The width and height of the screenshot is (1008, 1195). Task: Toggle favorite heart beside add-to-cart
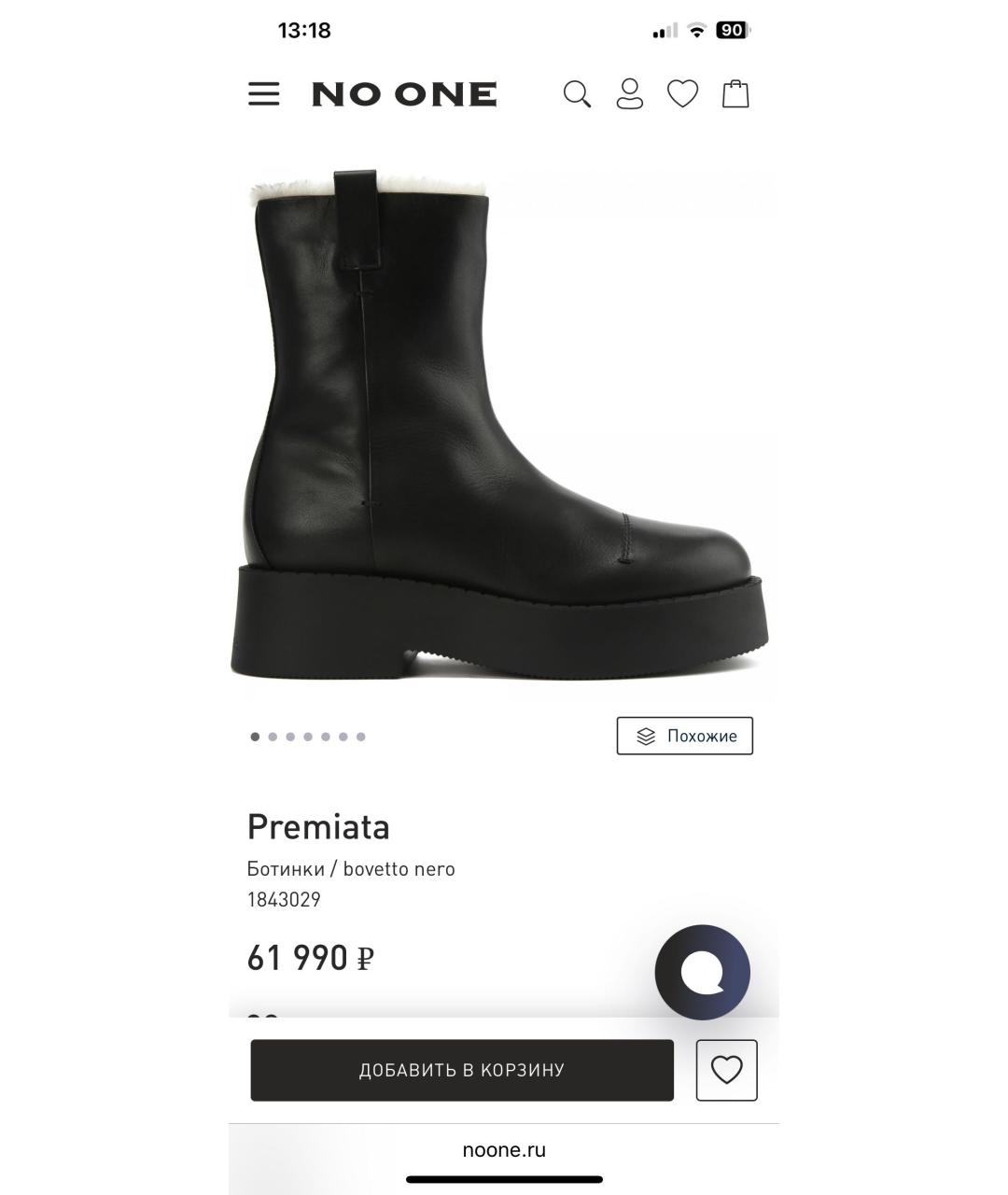point(726,1070)
